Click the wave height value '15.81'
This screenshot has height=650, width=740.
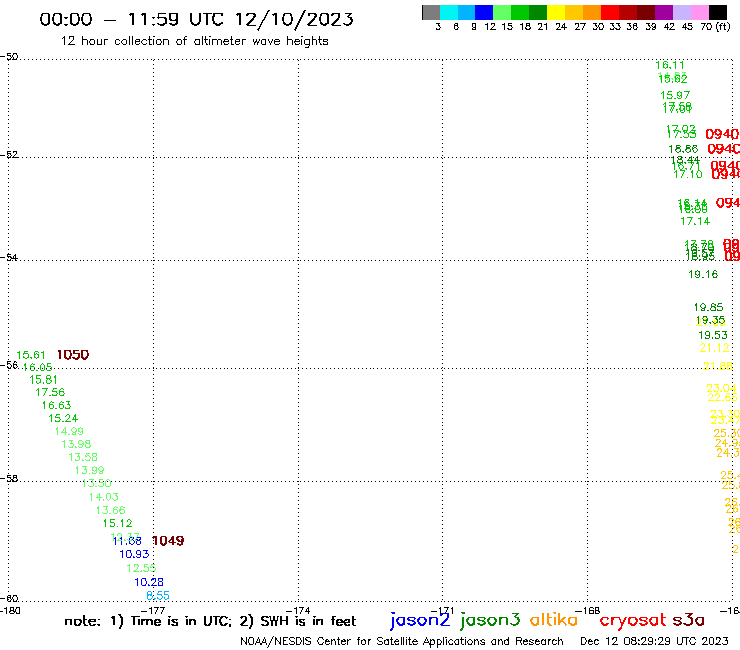click(43, 380)
